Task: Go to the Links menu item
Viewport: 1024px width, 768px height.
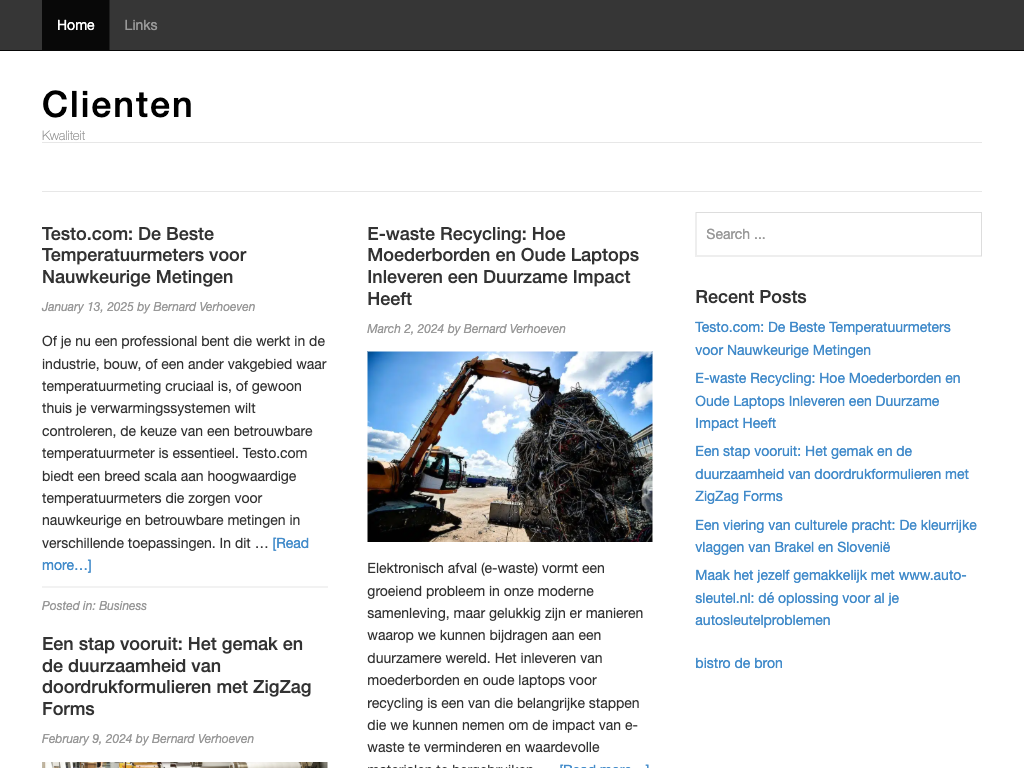Action: click(x=140, y=25)
